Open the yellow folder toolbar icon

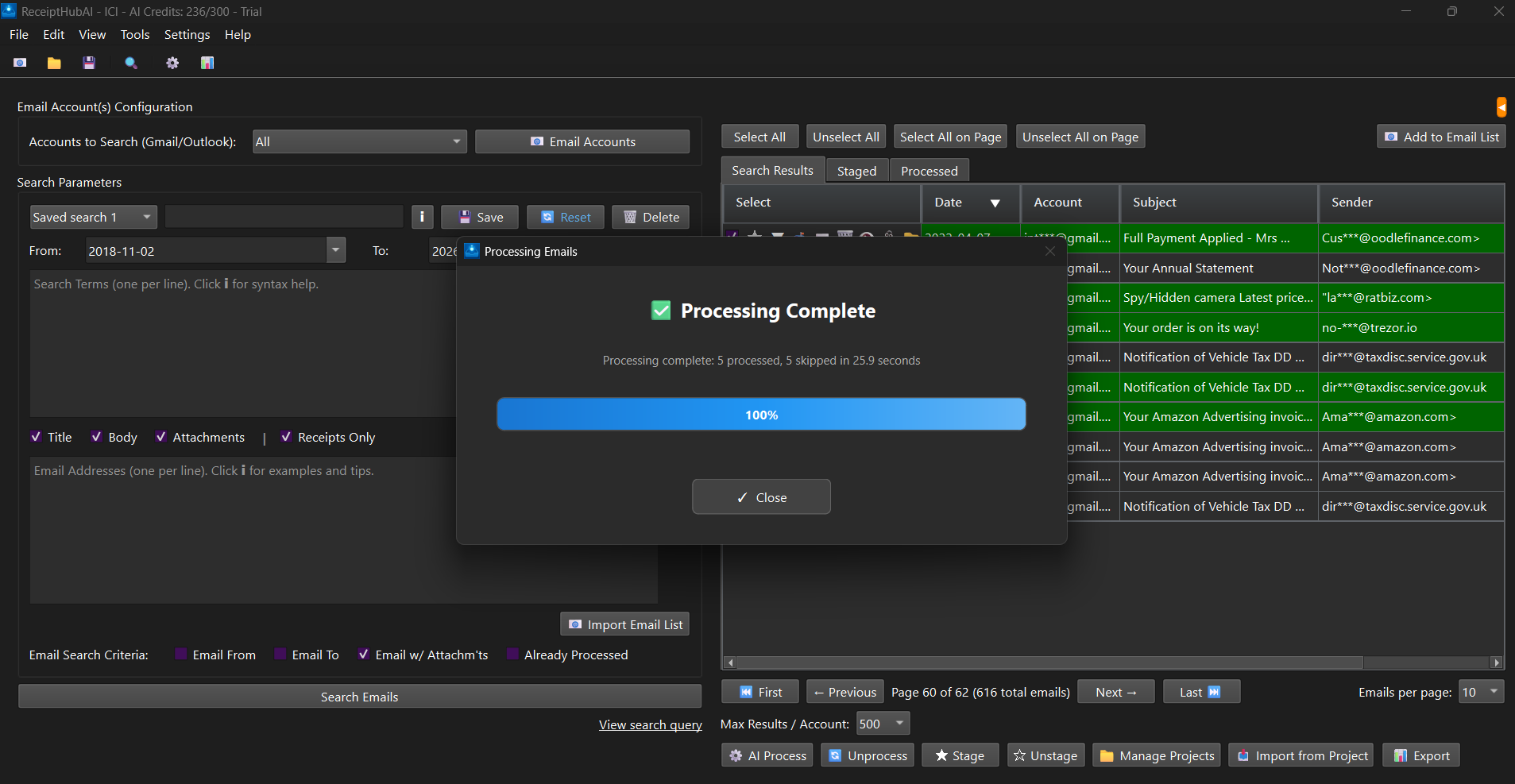(54, 63)
